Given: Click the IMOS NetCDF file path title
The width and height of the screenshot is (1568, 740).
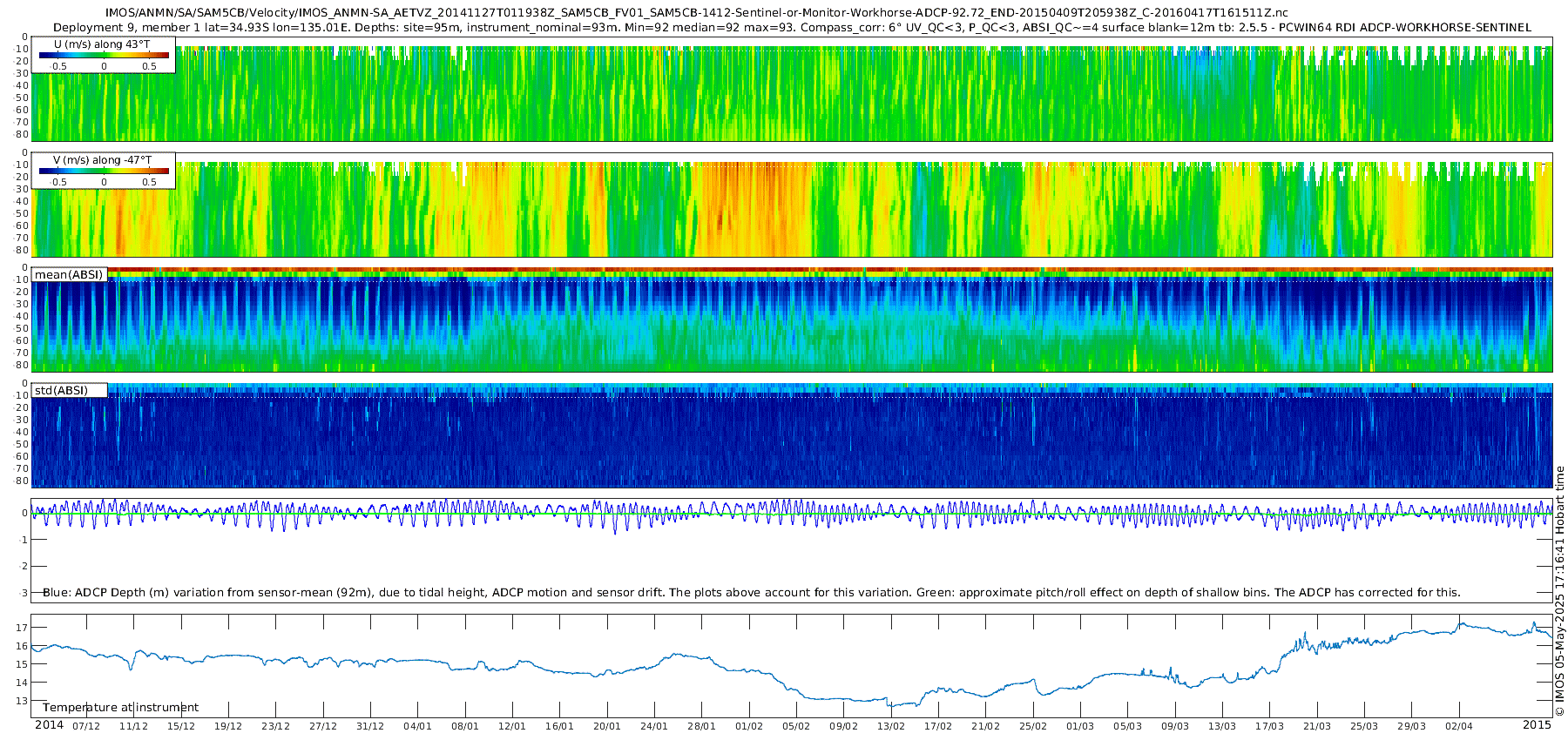Looking at the screenshot, I should pos(696,13).
